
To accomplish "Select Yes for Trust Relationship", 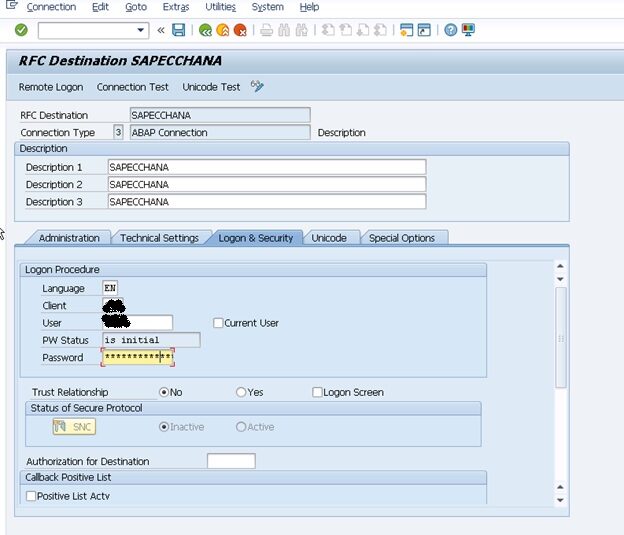I will (x=241, y=392).
